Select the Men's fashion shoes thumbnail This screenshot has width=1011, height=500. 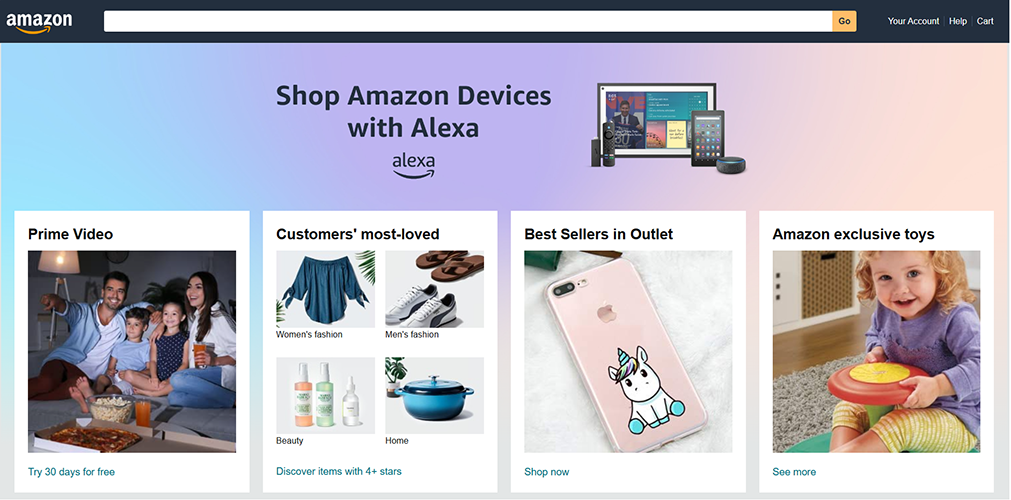click(435, 289)
